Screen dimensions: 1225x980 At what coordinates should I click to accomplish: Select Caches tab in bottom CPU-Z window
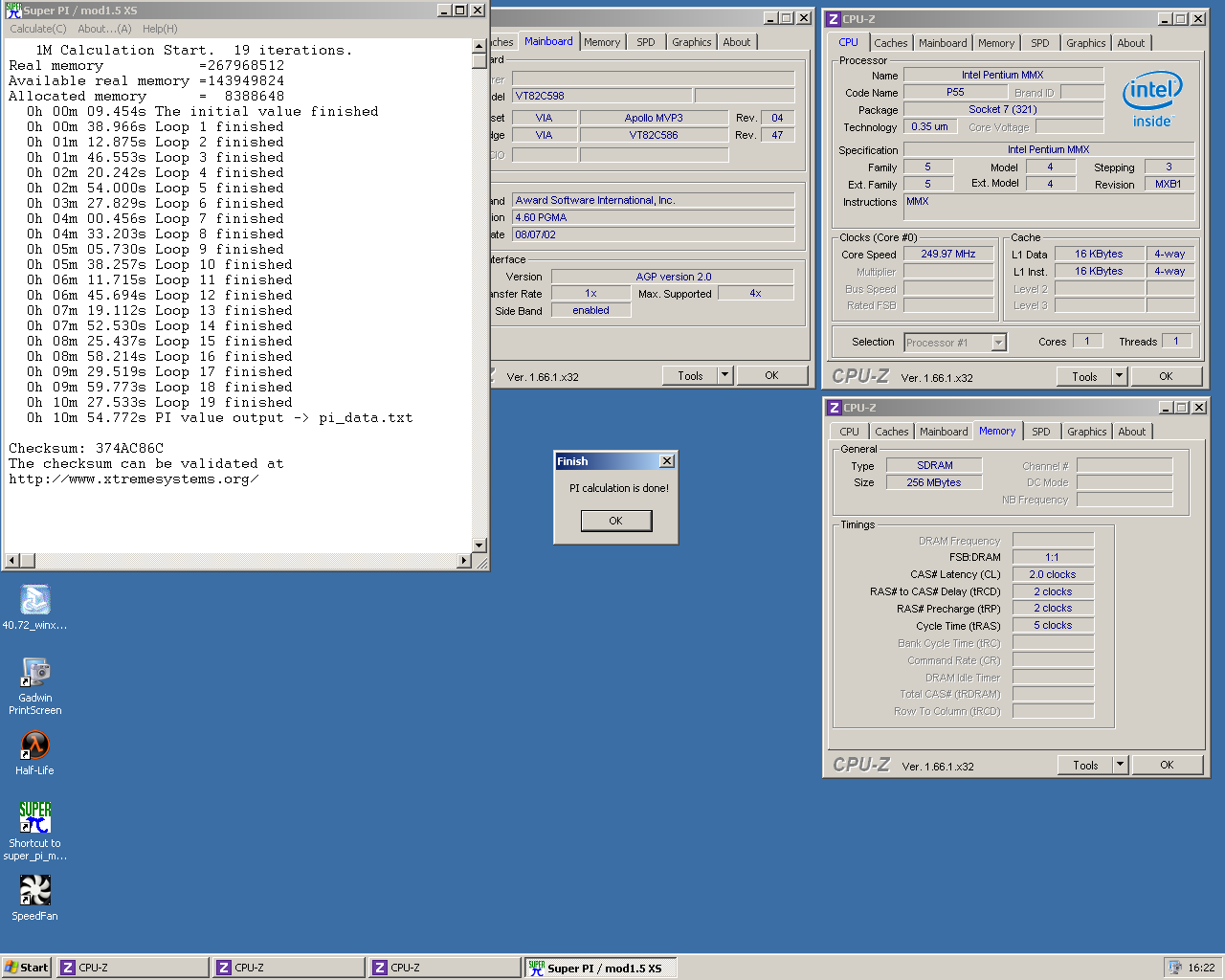pyautogui.click(x=892, y=432)
